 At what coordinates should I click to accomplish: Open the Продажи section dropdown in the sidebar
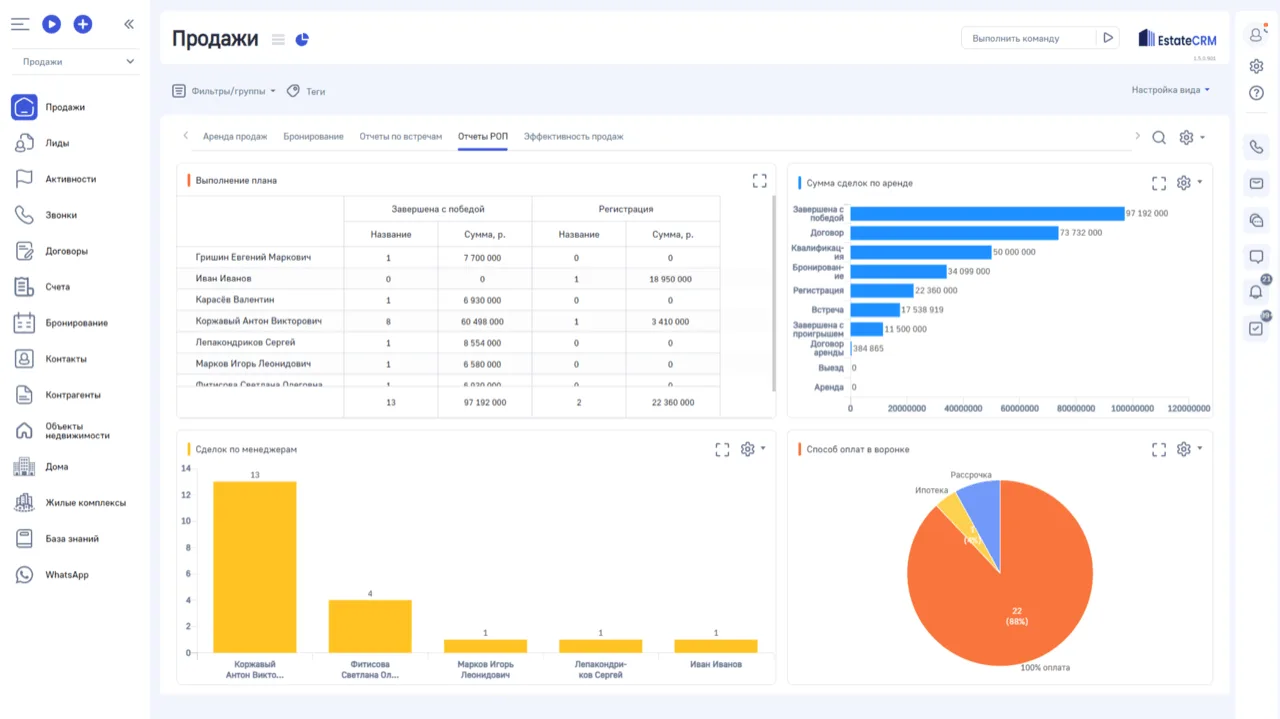coord(76,62)
